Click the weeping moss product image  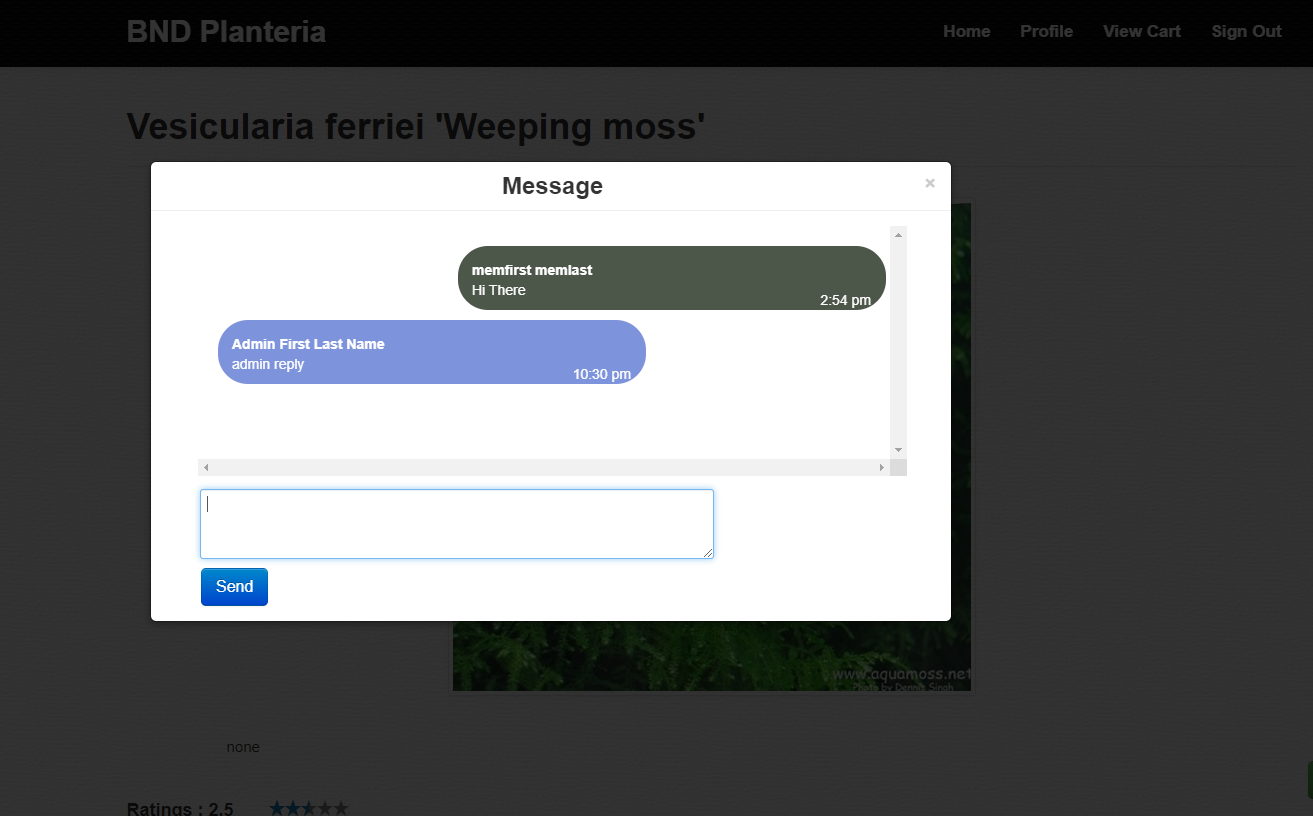pyautogui.click(x=711, y=655)
